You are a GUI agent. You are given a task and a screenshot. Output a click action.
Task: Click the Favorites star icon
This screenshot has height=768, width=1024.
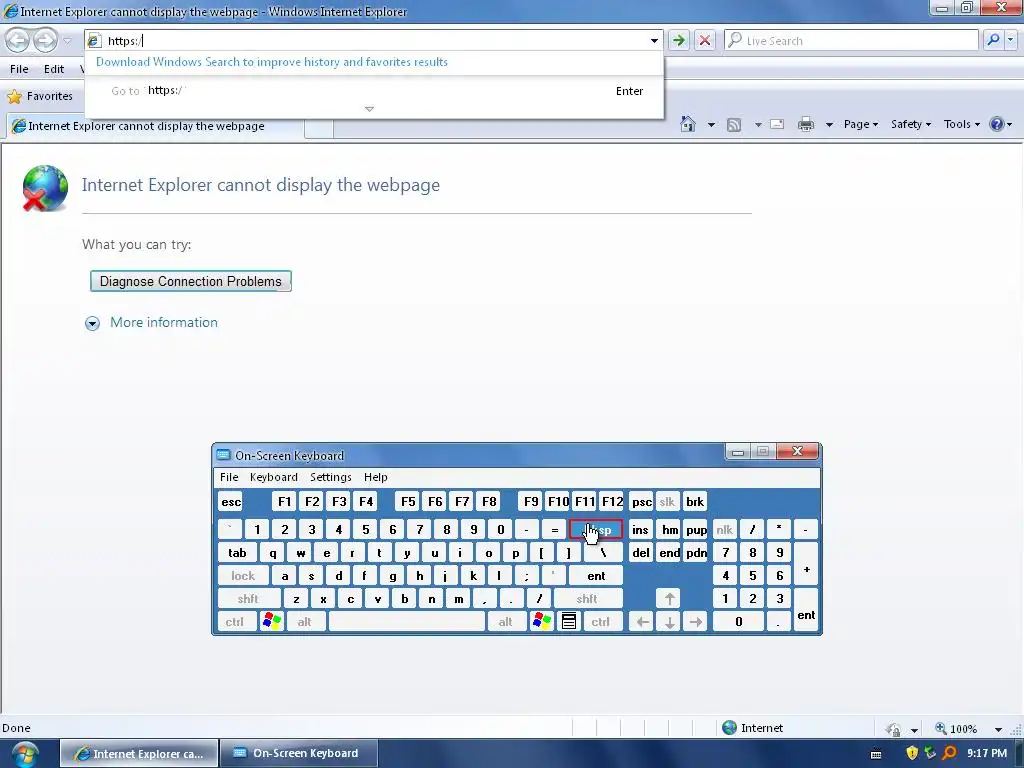point(14,97)
